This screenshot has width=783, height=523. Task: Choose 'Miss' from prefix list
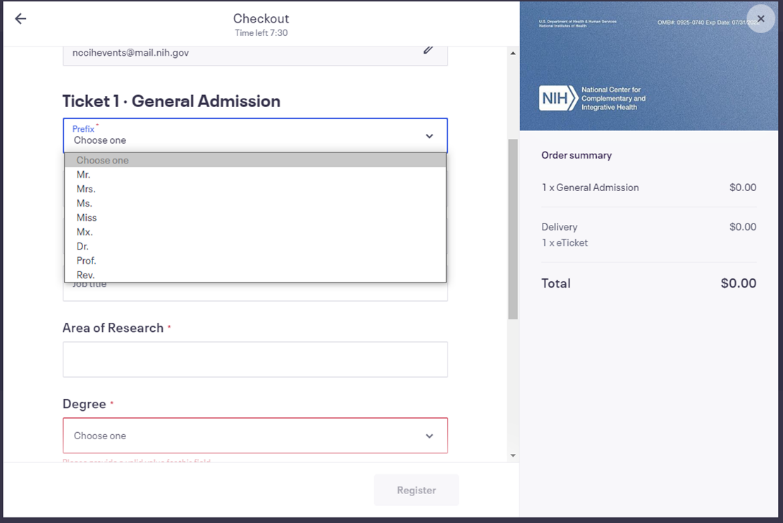(255, 218)
